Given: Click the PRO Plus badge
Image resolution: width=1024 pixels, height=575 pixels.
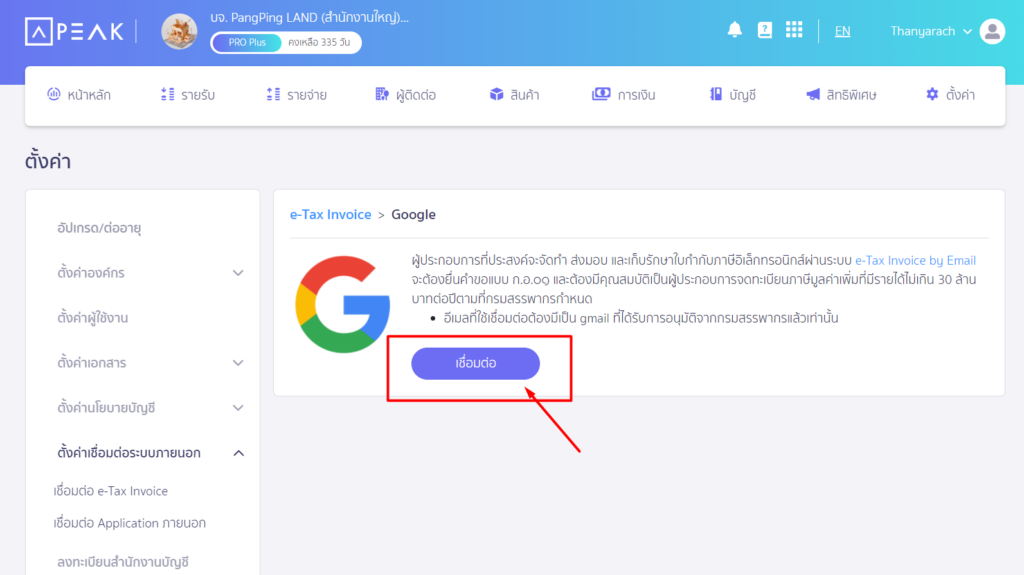Looking at the screenshot, I should coord(247,42).
